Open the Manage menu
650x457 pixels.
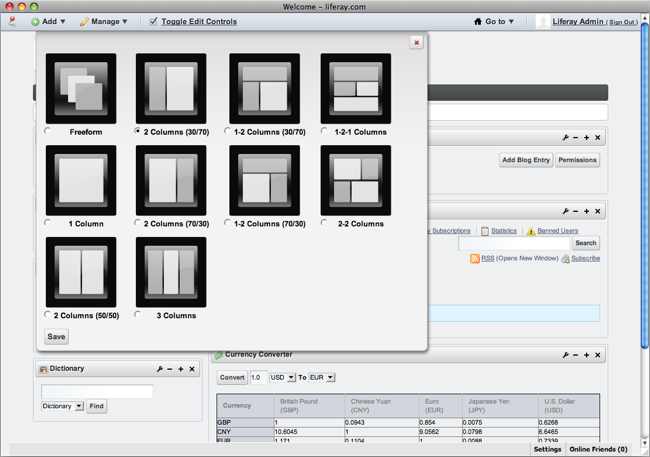(x=104, y=22)
